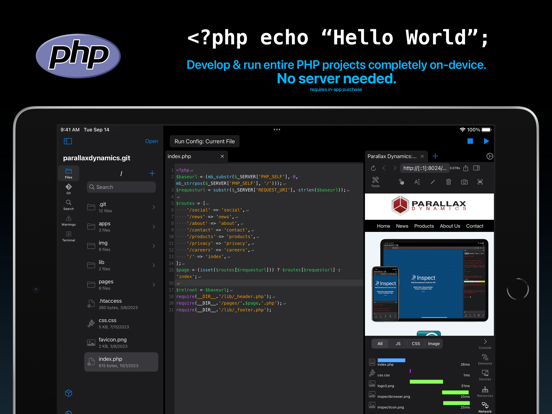Click the blue cube icon in sidebar

(x=69, y=393)
